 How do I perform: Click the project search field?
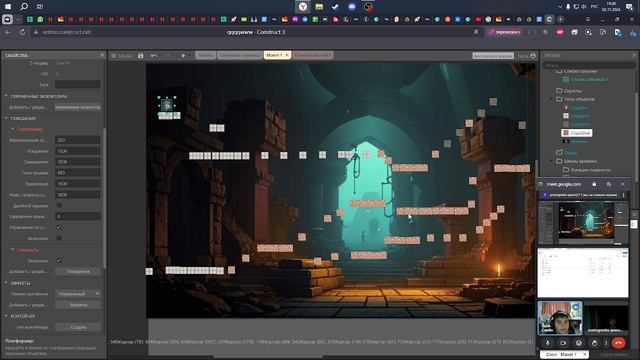pyautogui.click(x=588, y=65)
